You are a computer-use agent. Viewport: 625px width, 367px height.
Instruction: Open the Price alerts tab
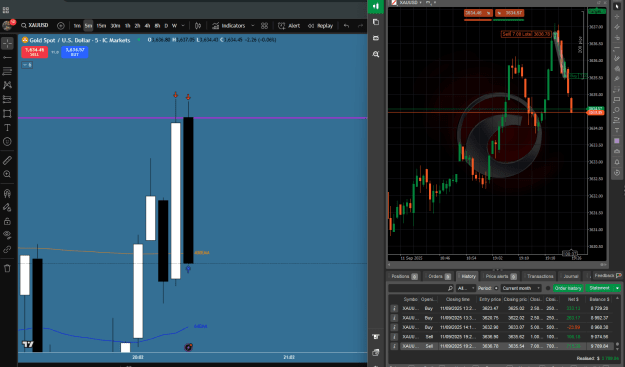501,276
